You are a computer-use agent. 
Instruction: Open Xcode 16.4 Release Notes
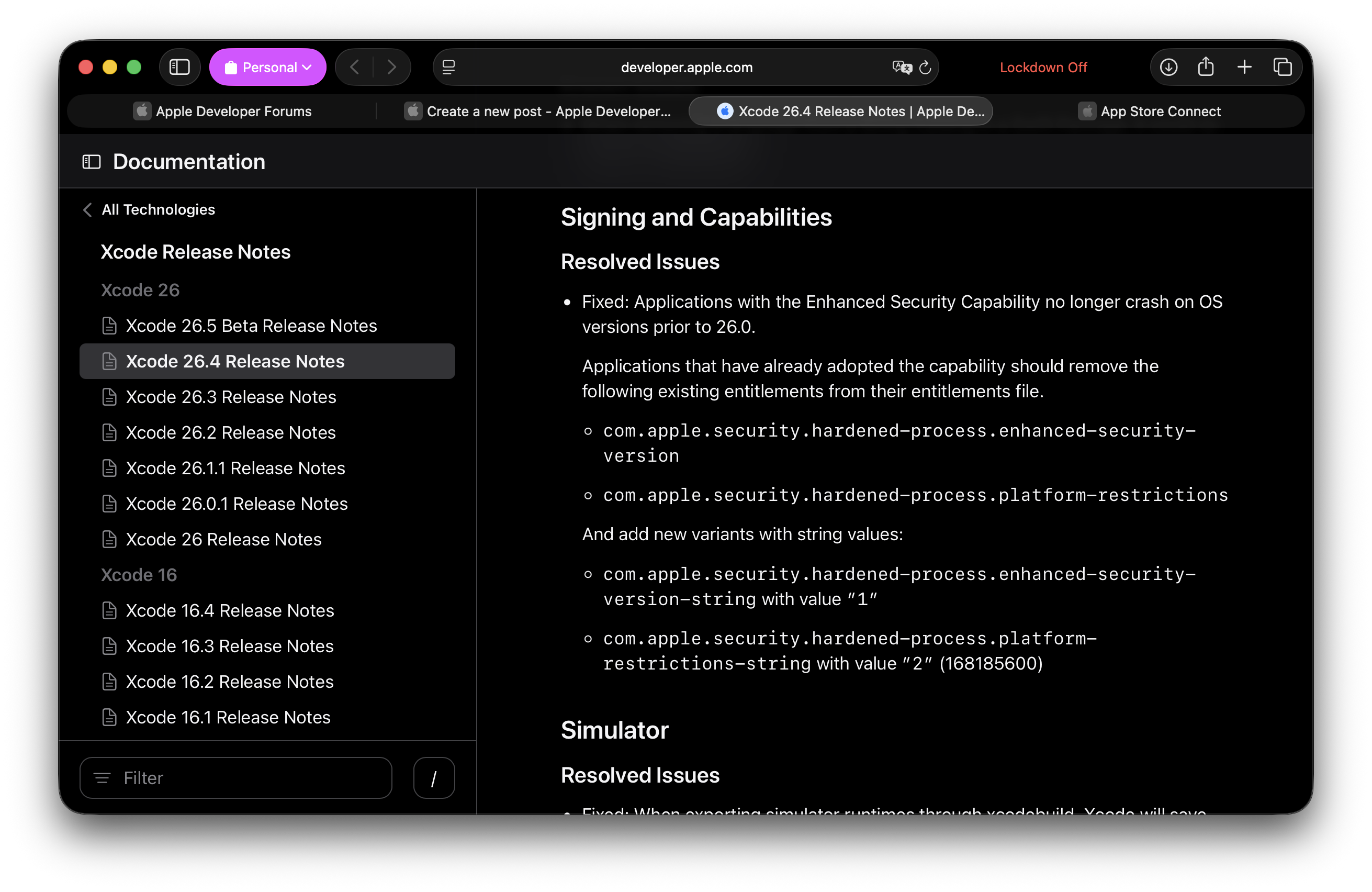click(x=229, y=610)
